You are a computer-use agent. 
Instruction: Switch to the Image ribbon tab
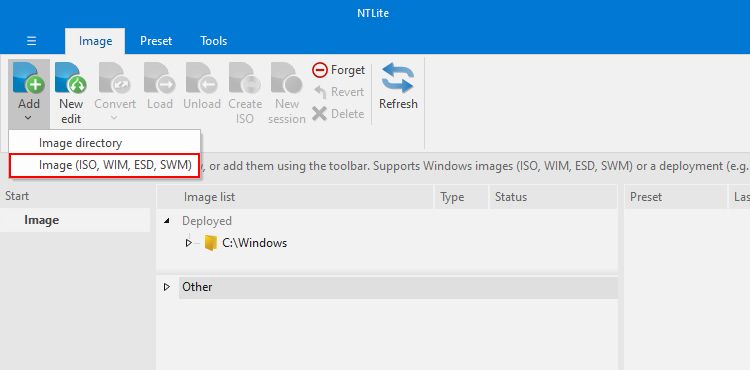[x=95, y=41]
